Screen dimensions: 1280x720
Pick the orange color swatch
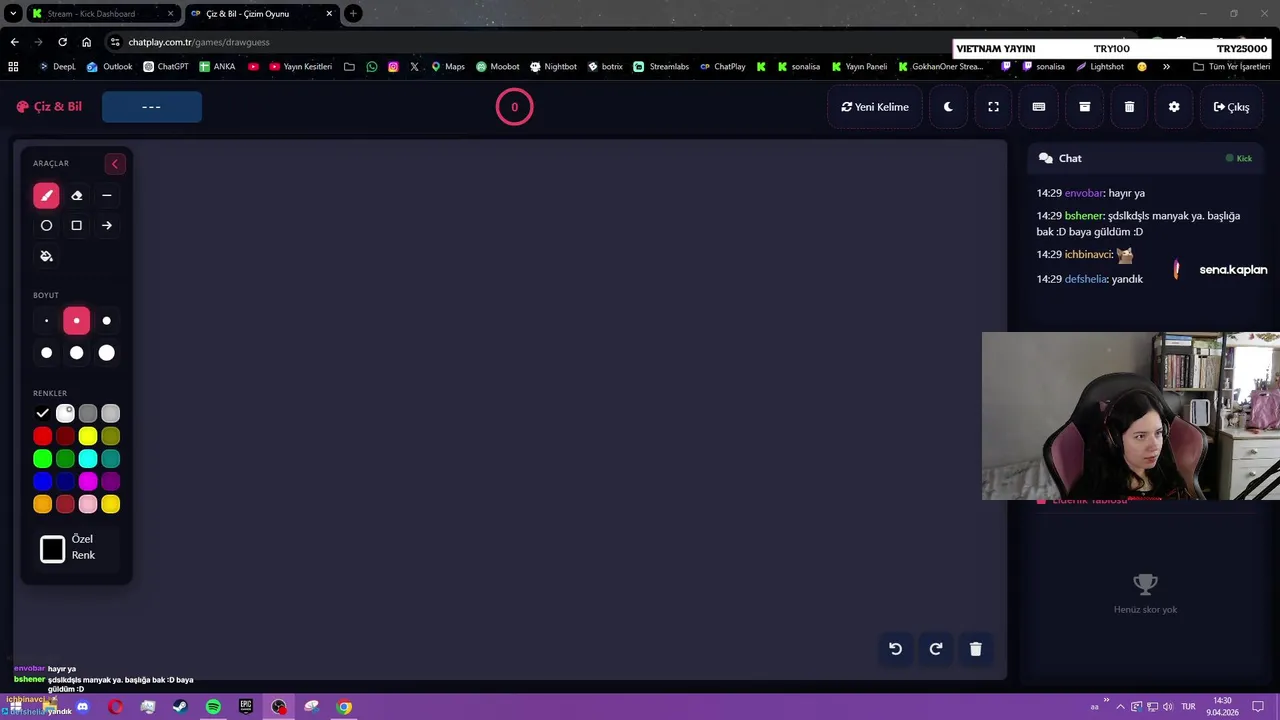click(x=42, y=505)
